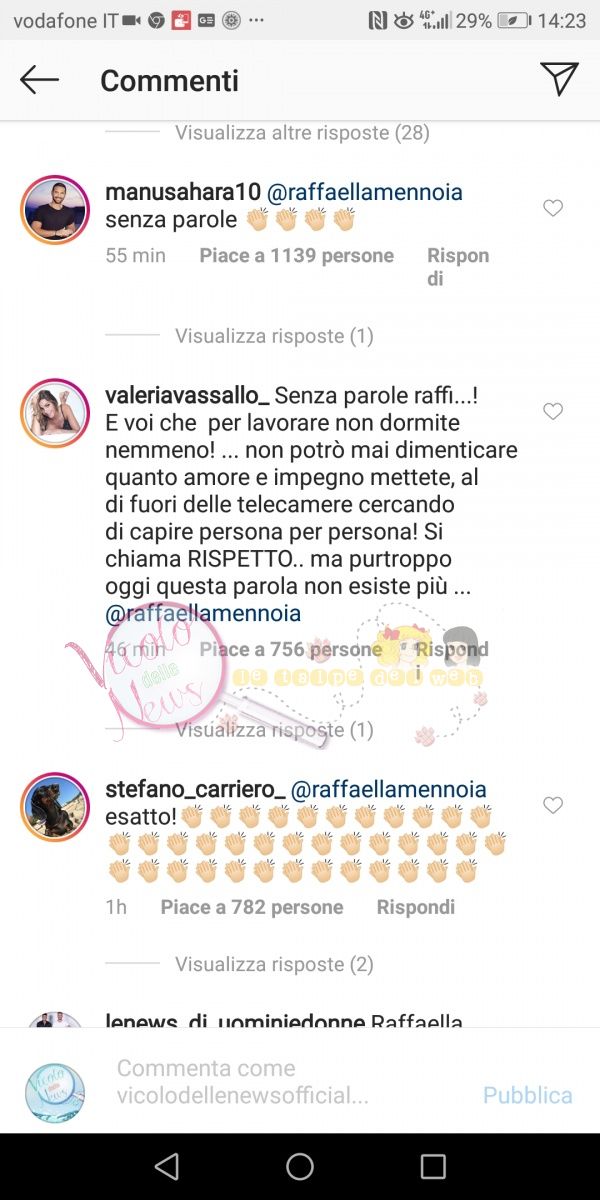Like valeriavassallo_'s comment heart icon

[x=553, y=411]
